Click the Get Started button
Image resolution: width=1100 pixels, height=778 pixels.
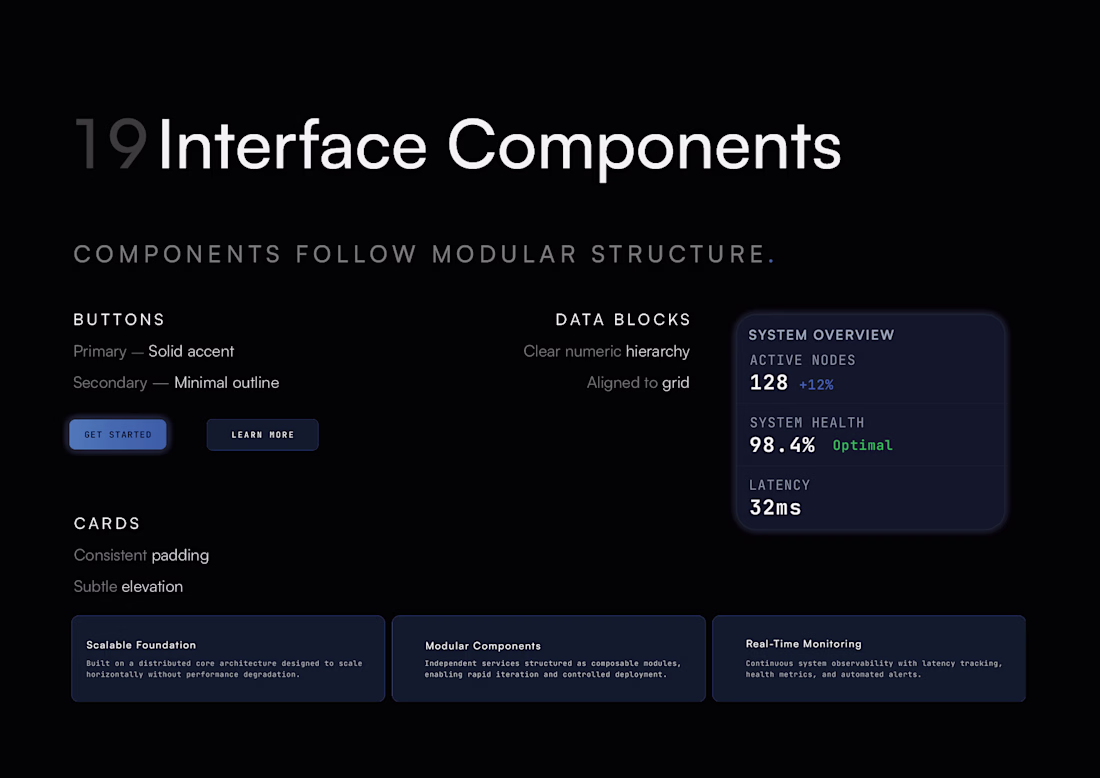point(118,435)
